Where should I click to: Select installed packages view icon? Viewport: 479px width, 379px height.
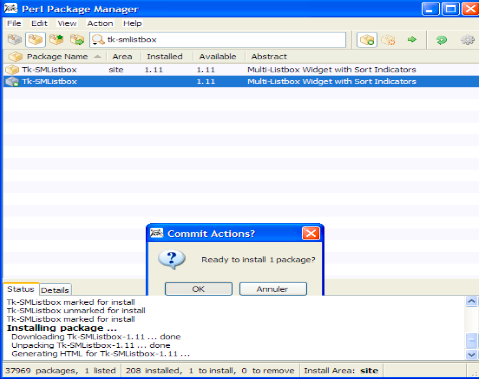[35, 40]
